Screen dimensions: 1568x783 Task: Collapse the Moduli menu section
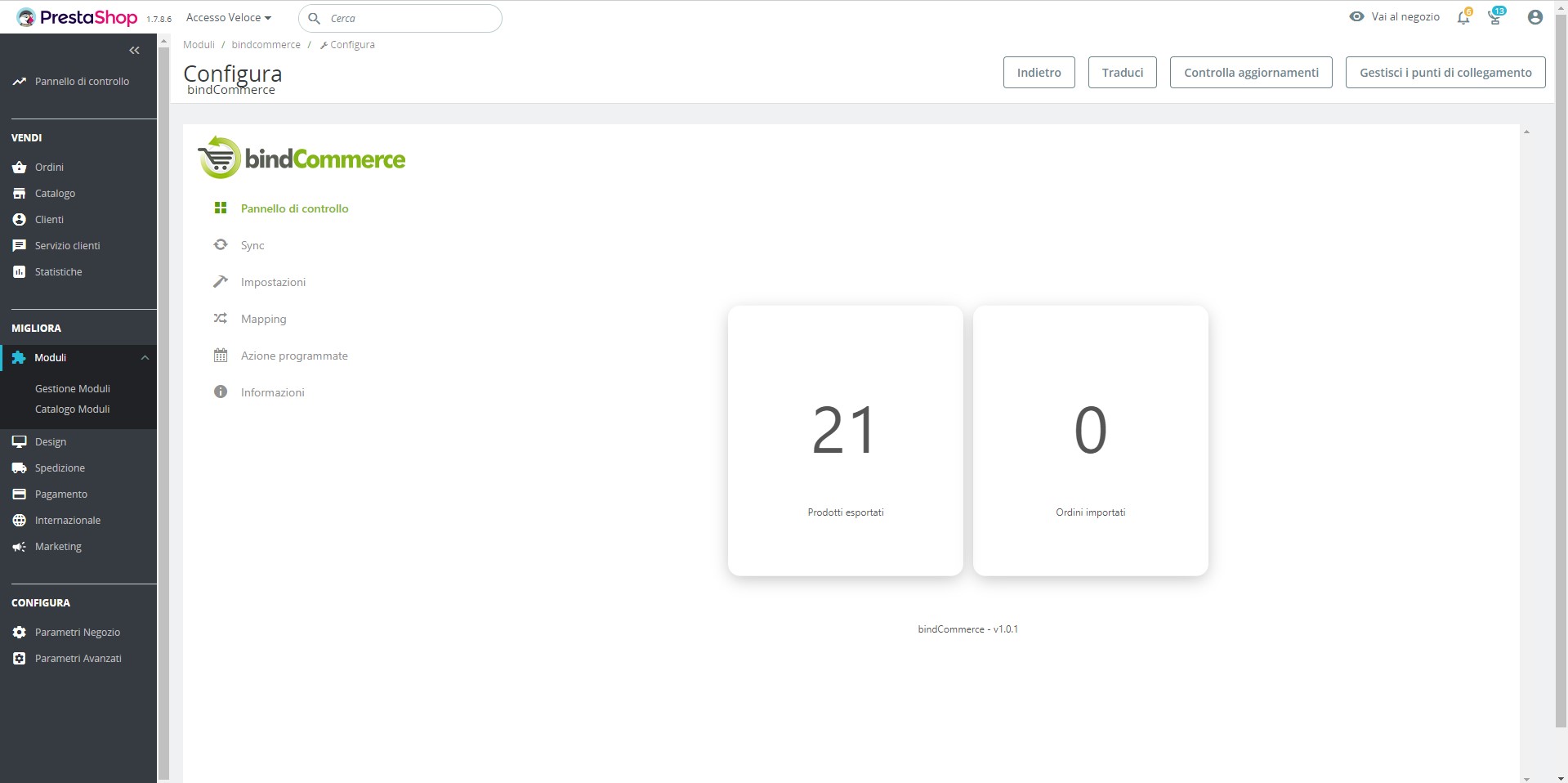point(145,358)
